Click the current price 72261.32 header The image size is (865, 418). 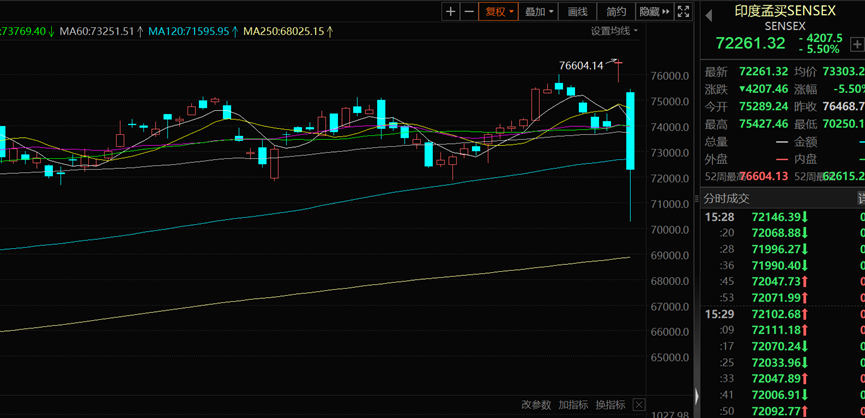click(750, 43)
